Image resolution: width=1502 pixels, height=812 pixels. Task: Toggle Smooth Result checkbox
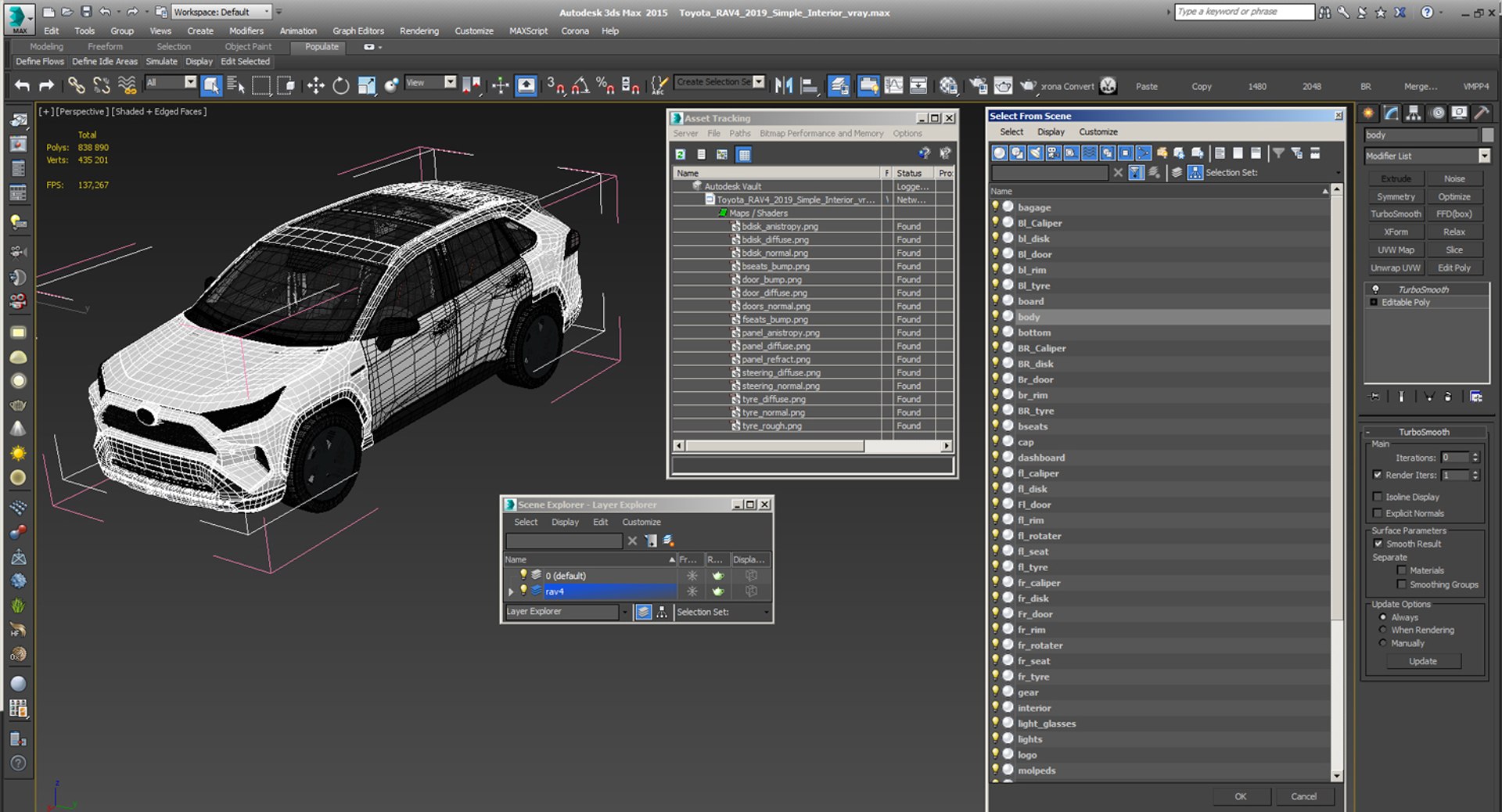click(x=1378, y=544)
